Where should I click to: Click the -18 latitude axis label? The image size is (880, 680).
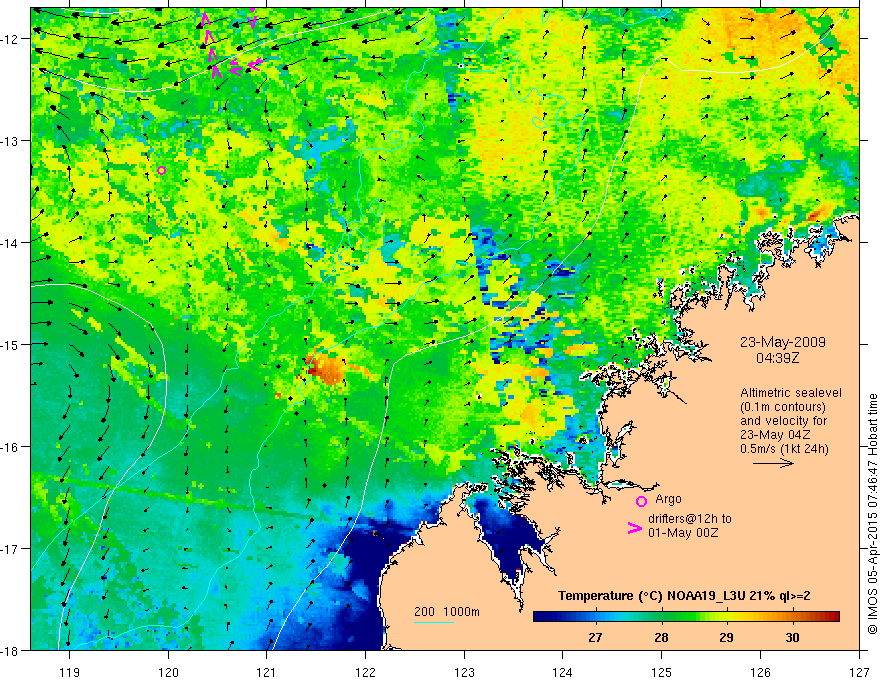click(x=11, y=651)
